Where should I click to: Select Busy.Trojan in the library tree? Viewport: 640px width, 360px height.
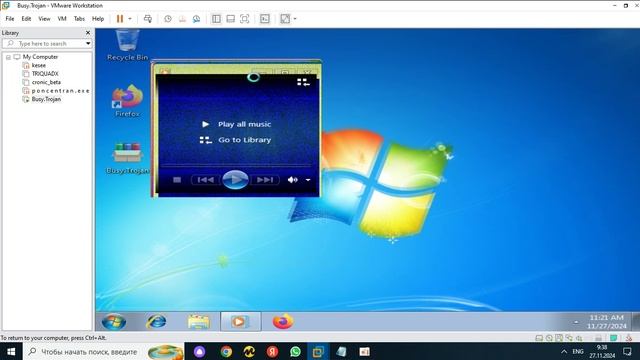(x=46, y=99)
